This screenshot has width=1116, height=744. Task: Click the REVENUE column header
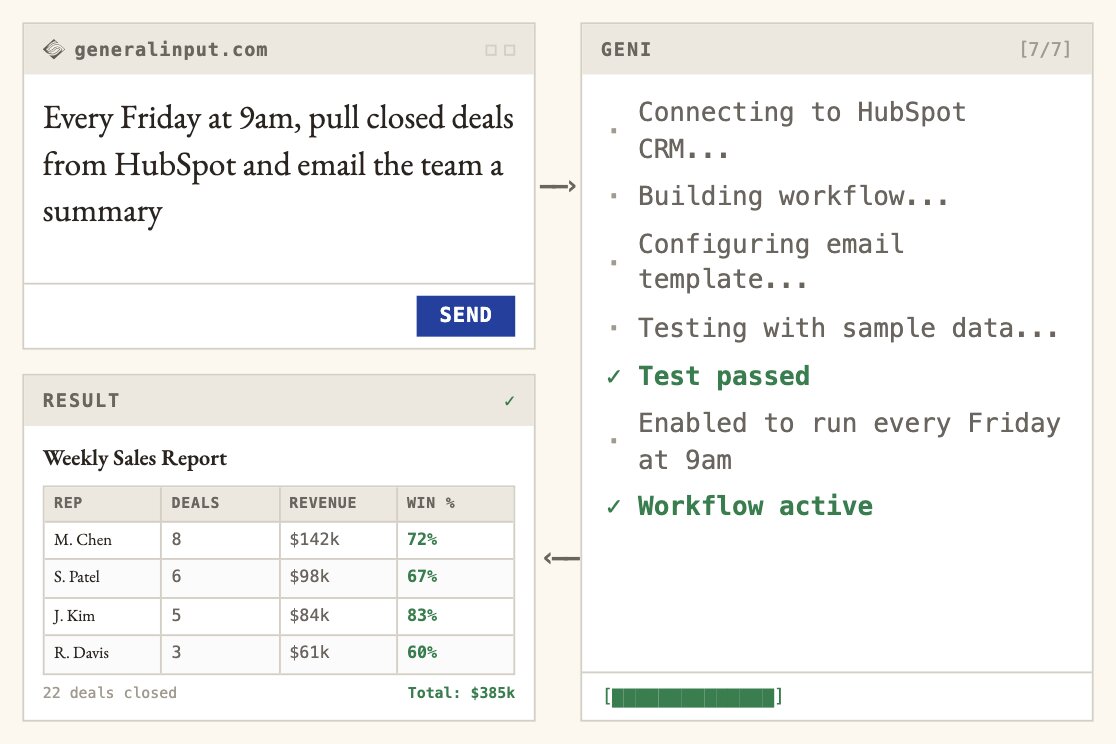tap(338, 503)
